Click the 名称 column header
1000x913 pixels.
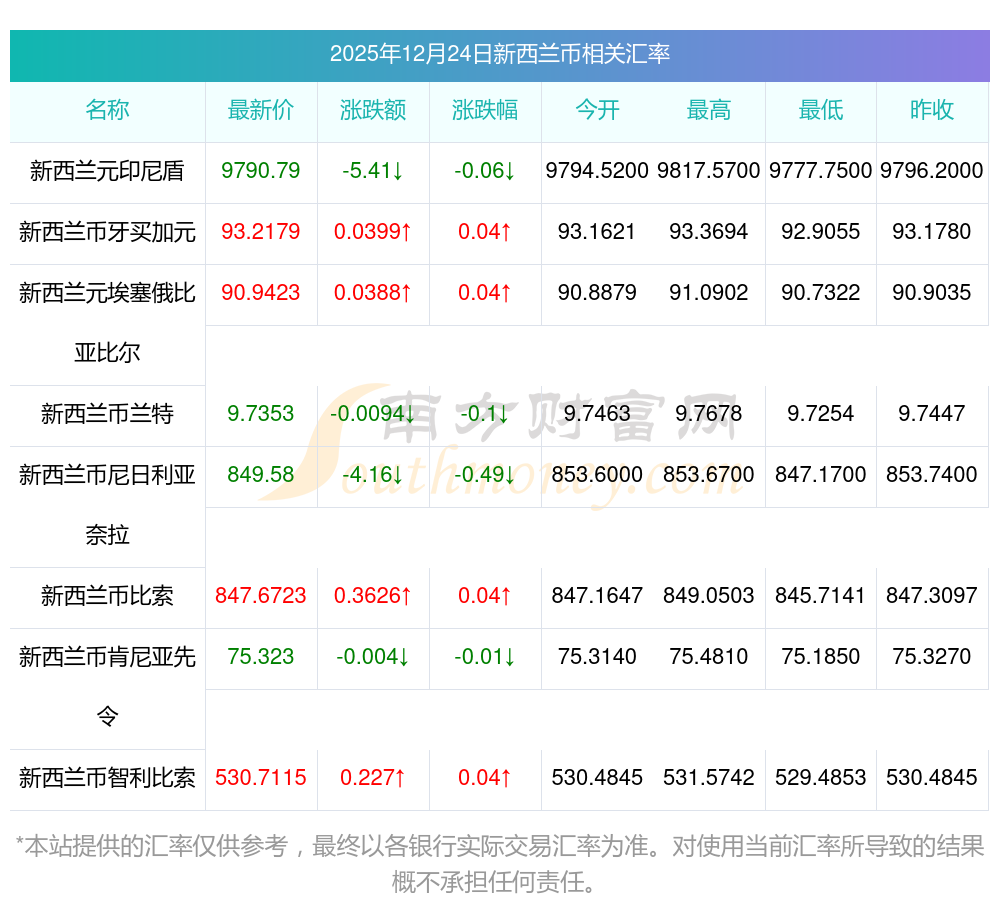107,110
